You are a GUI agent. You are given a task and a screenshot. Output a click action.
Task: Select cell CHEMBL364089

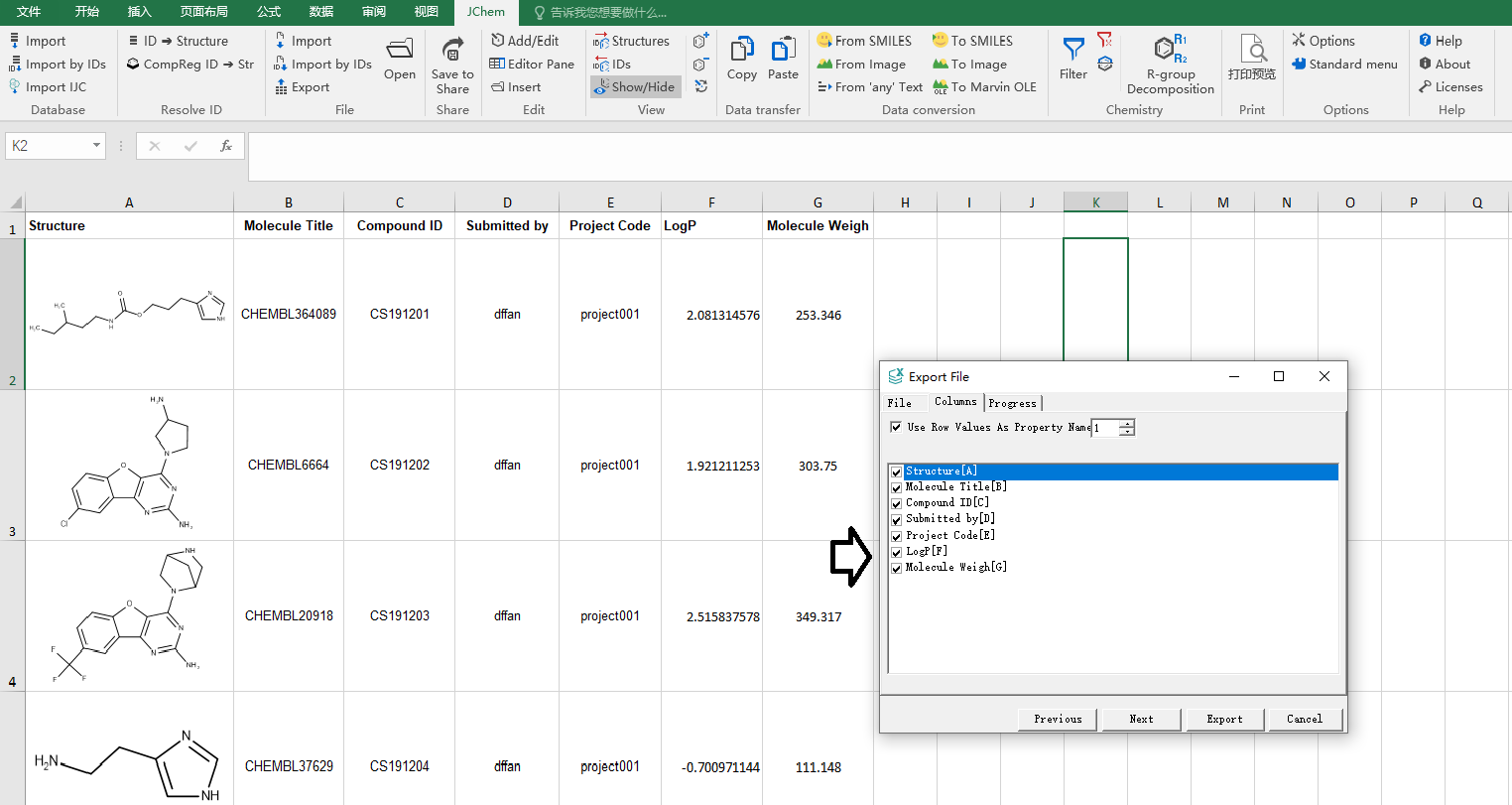[289, 314]
